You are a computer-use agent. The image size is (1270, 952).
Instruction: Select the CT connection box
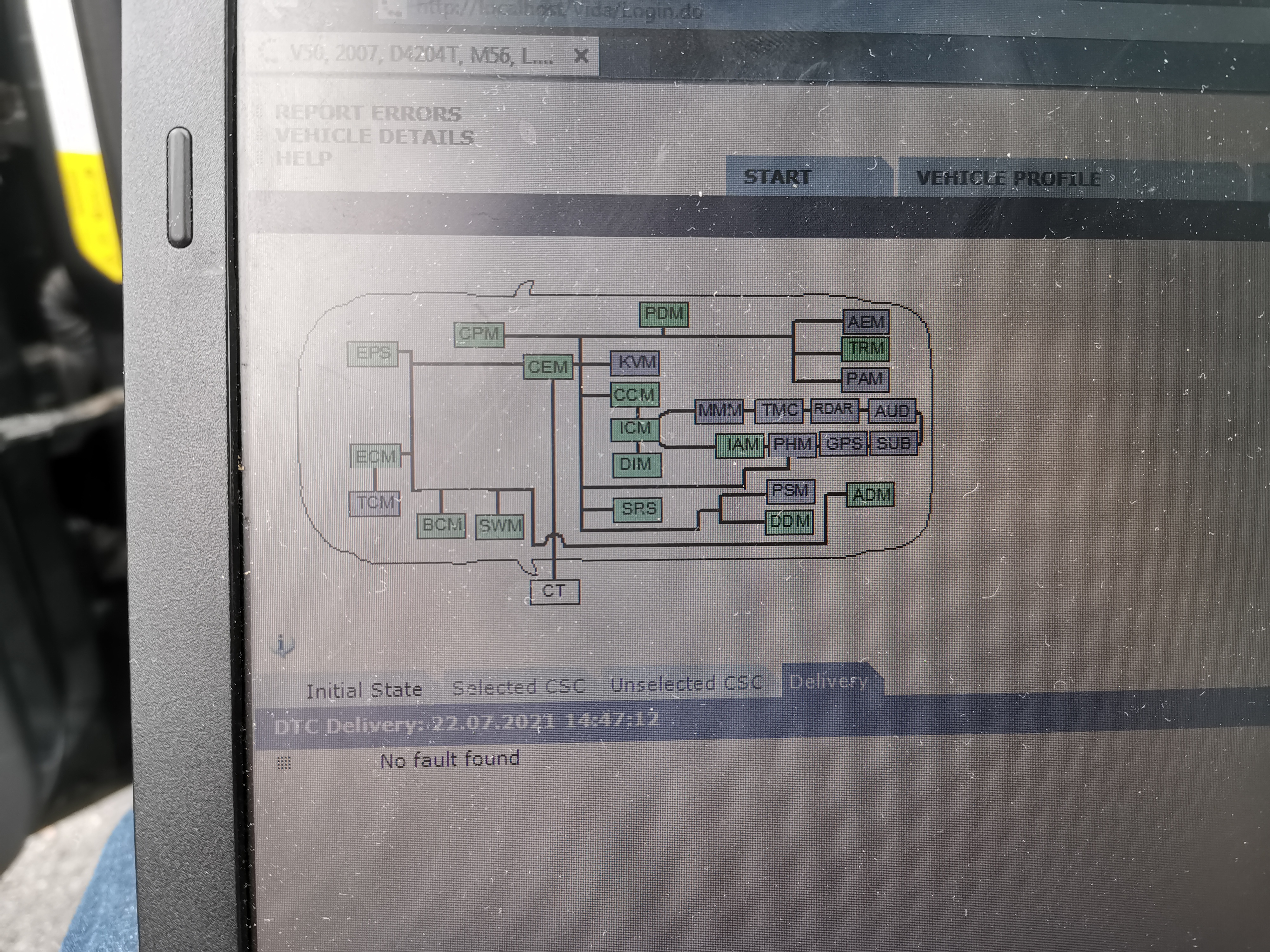[554, 591]
